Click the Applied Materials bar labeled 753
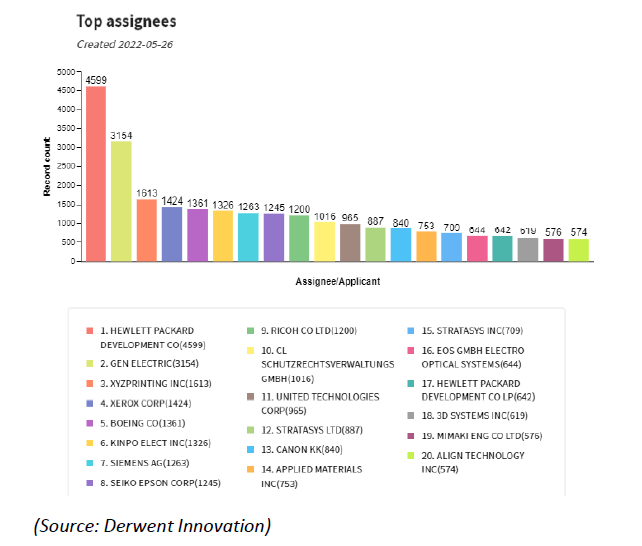 [427, 246]
